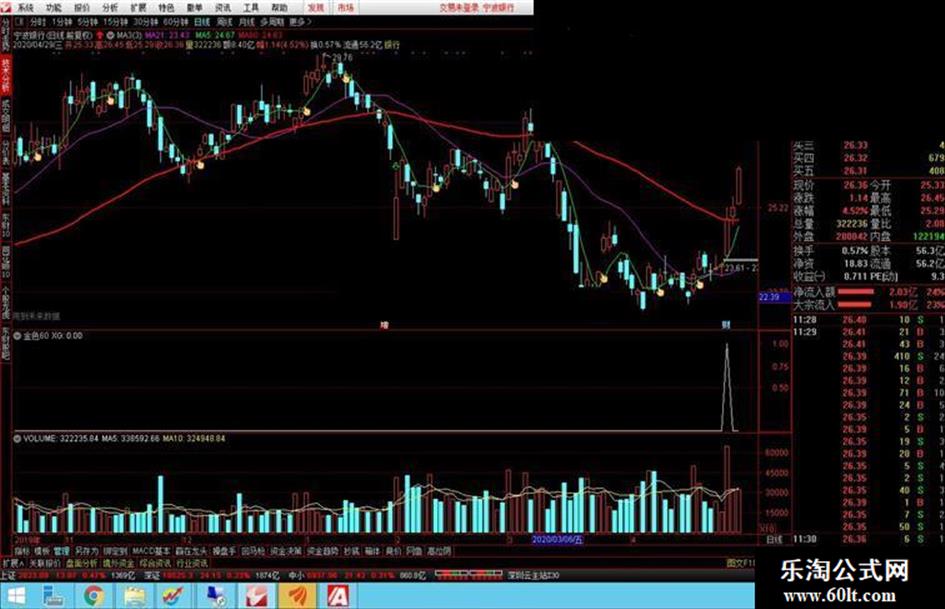This screenshot has width=945, height=609.
Task: Click 另存为 in bottom indicator bar
Action: (86, 551)
